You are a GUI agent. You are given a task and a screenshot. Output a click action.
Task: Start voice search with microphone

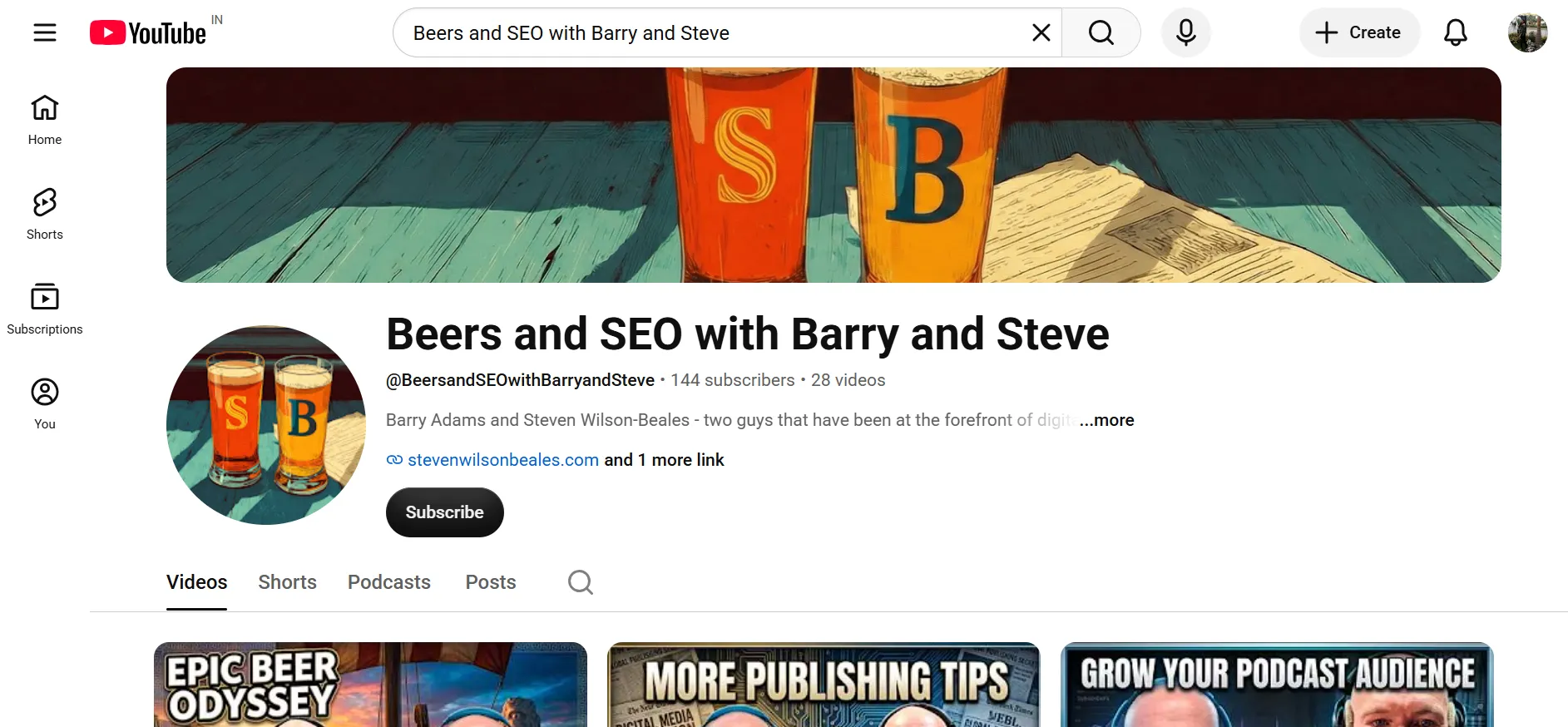tap(1186, 32)
